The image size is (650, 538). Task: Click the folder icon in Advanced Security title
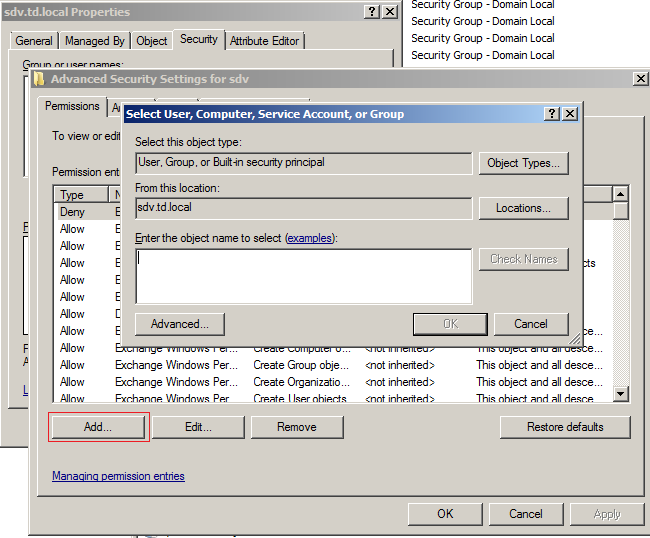coord(39,78)
